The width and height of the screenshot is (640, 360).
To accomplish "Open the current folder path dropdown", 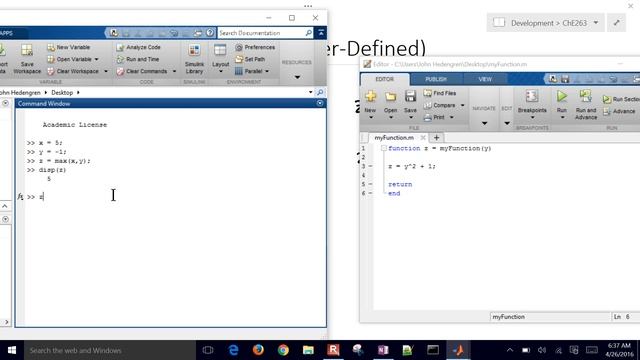I will coord(311,92).
